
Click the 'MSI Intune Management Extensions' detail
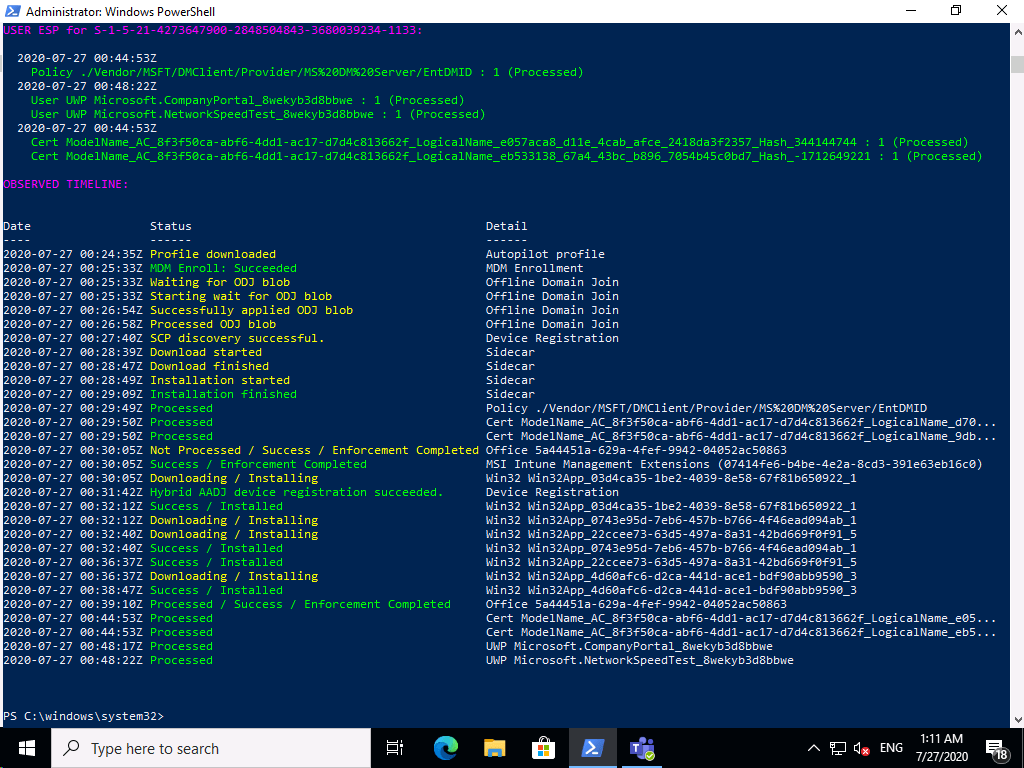734,464
